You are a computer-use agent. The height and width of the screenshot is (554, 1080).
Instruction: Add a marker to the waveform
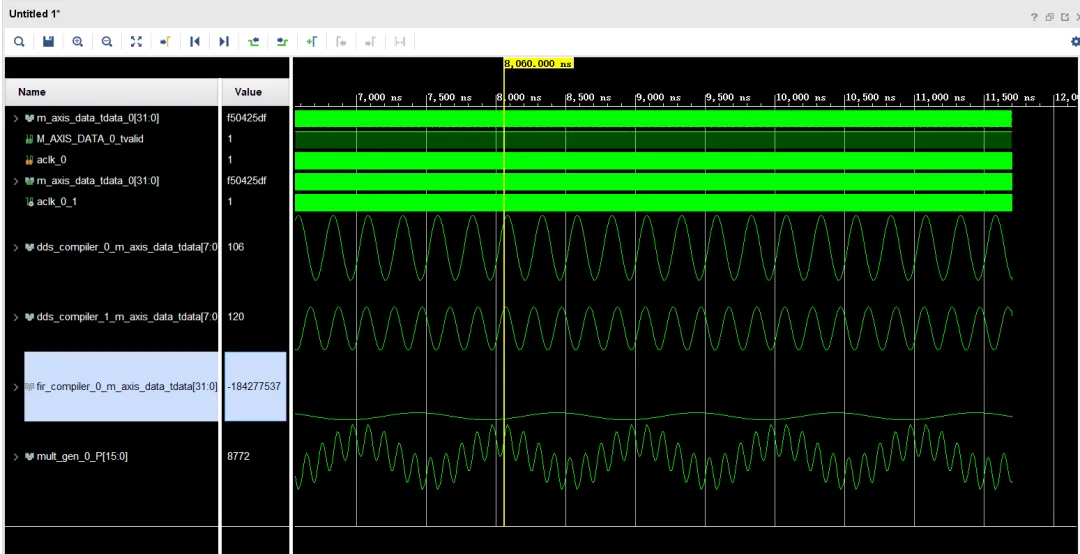pyautogui.click(x=312, y=41)
